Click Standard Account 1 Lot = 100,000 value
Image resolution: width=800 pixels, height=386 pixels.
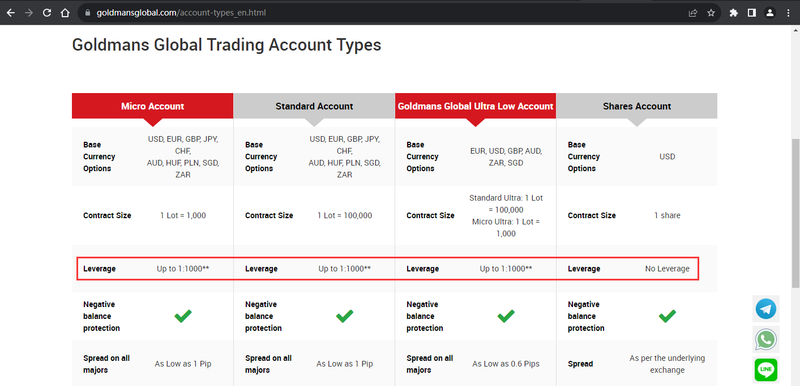coord(344,216)
